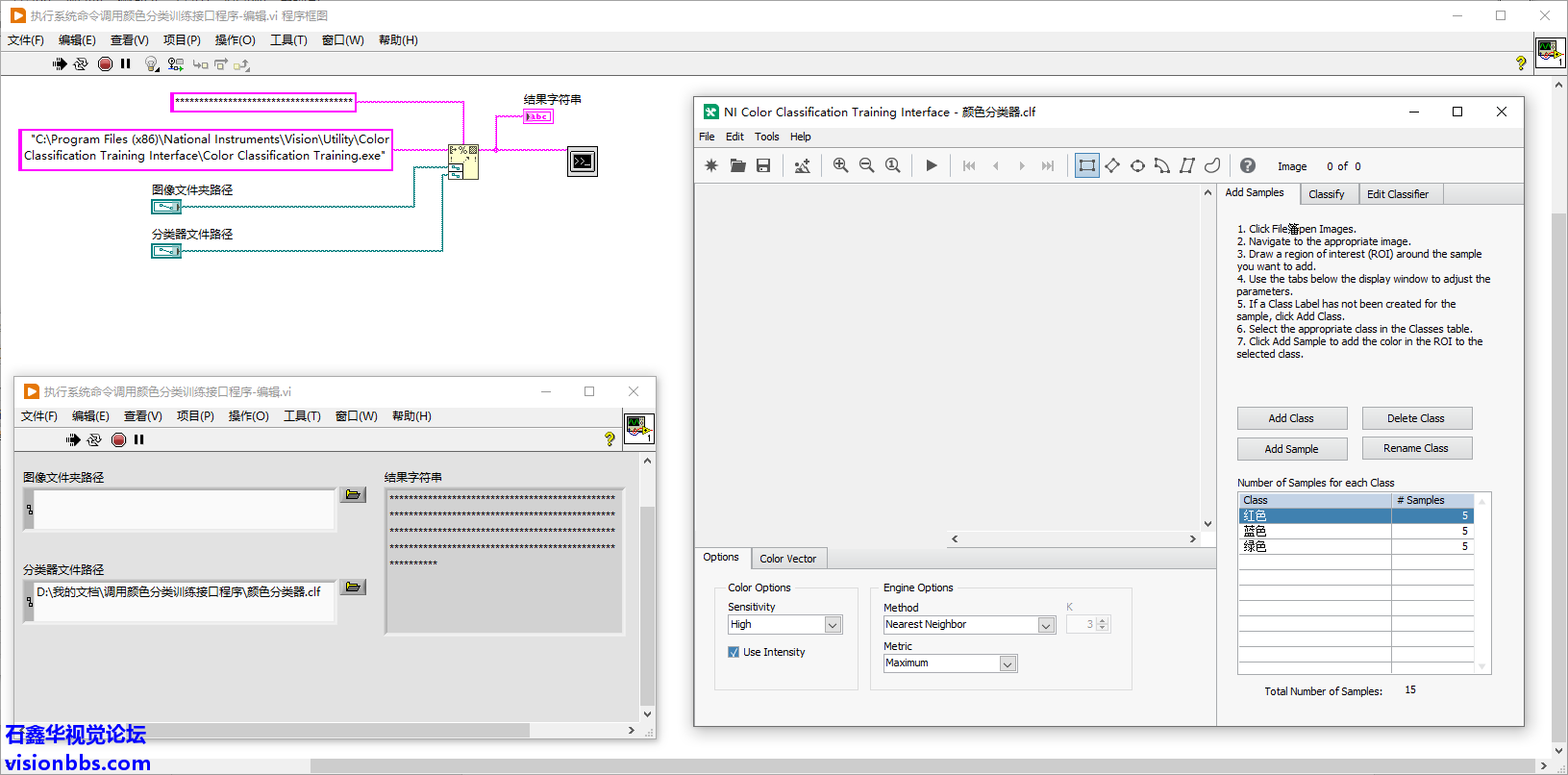Image resolution: width=1568 pixels, height=775 pixels.
Task: Pause execution in the block diagram toolbar
Action: click(x=126, y=63)
